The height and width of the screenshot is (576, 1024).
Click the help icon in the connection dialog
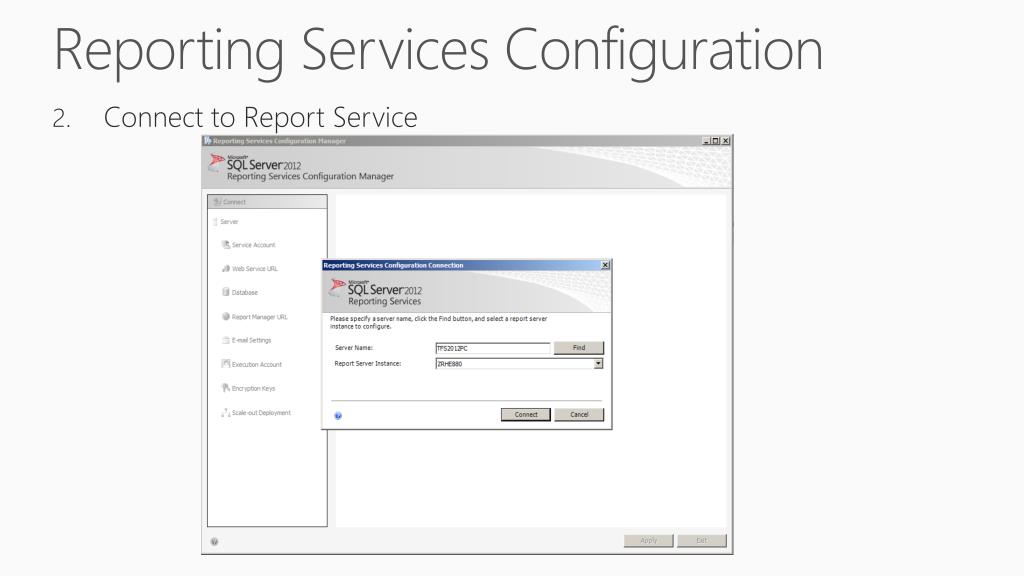(x=338, y=416)
